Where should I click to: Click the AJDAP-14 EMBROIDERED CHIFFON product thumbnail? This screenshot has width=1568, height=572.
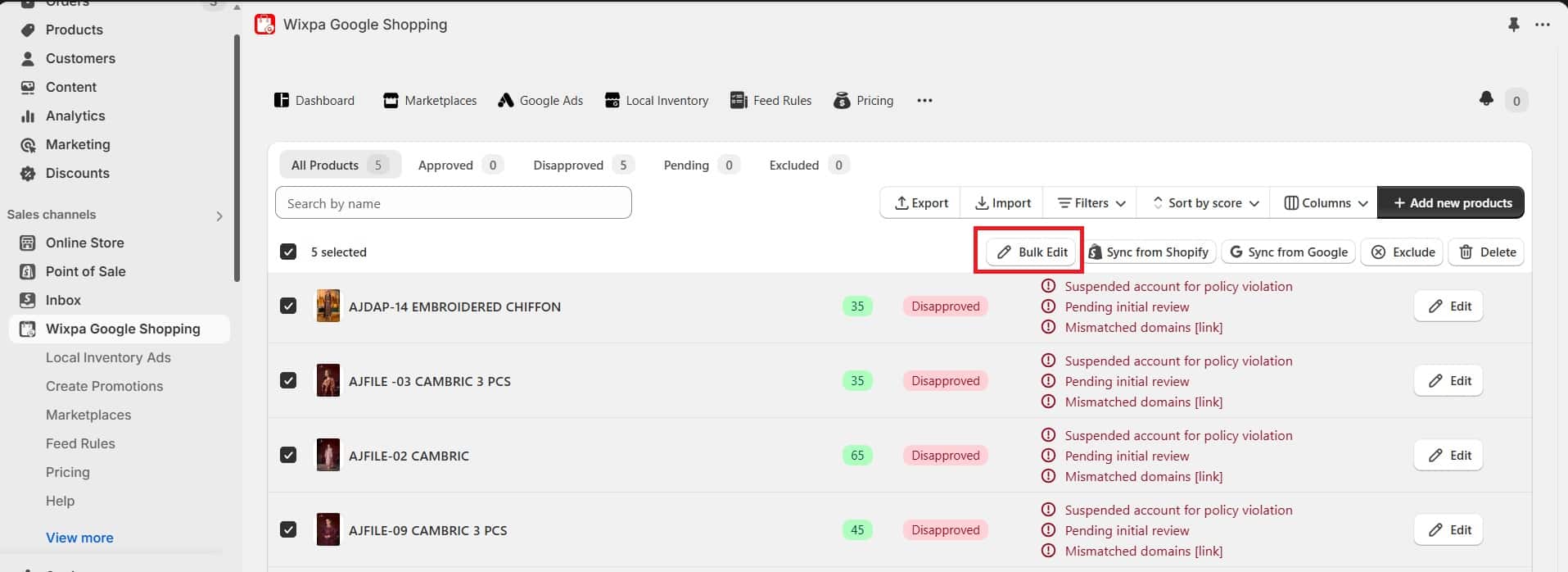point(328,306)
